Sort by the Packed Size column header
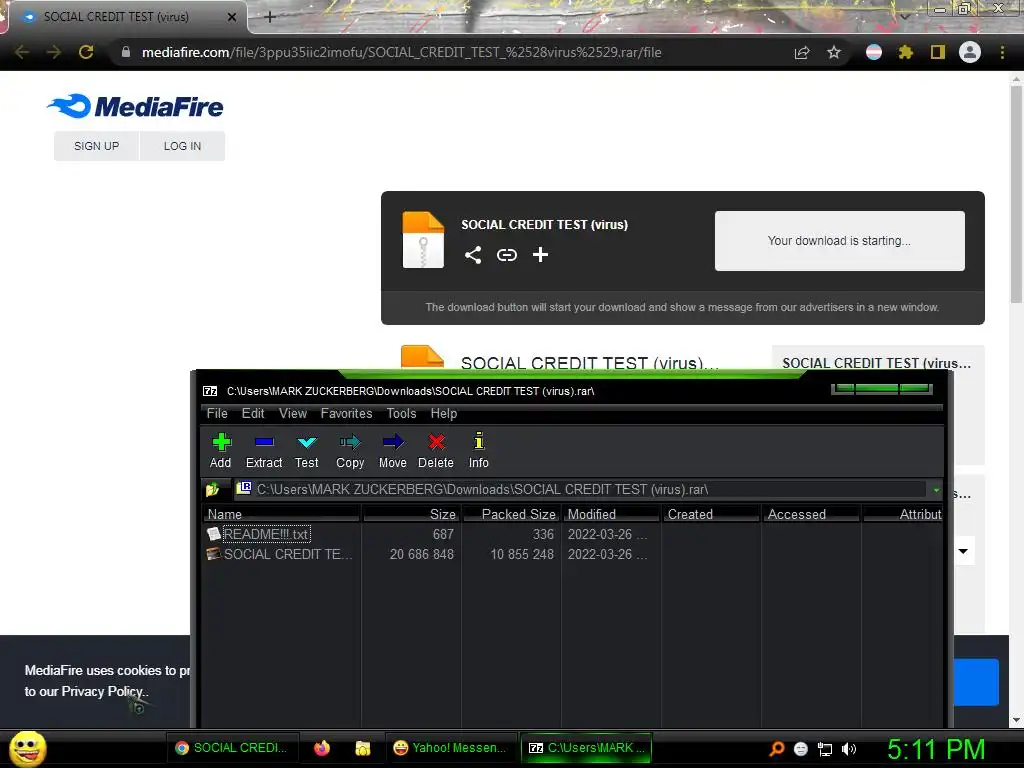1024x768 pixels. (511, 514)
